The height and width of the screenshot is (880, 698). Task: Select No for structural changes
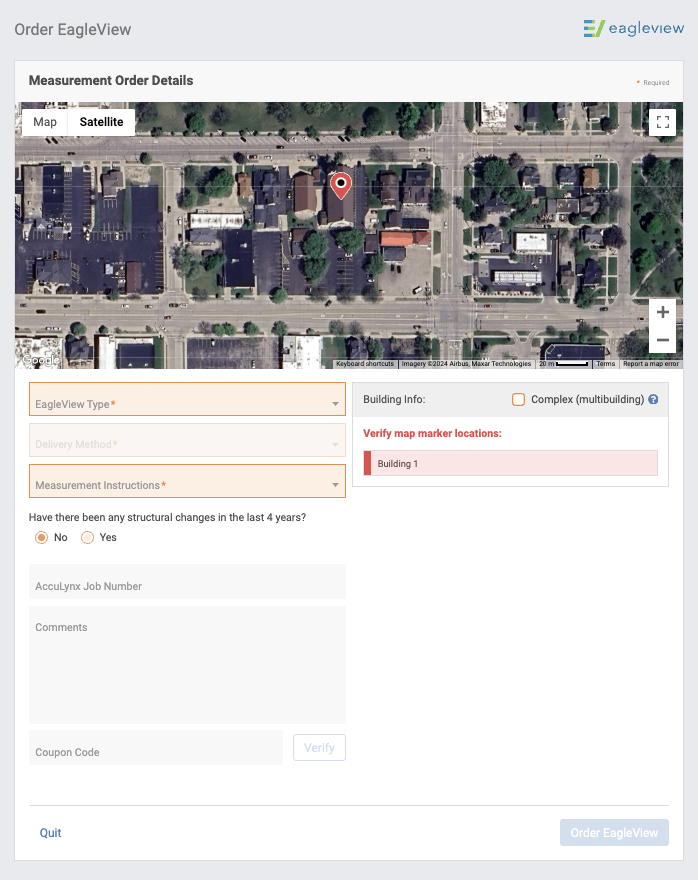click(x=42, y=537)
